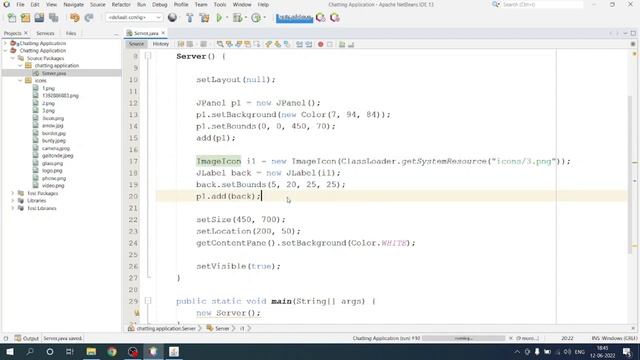640x360 pixels.
Task: Close the Server.java editor tab
Action: [163, 33]
